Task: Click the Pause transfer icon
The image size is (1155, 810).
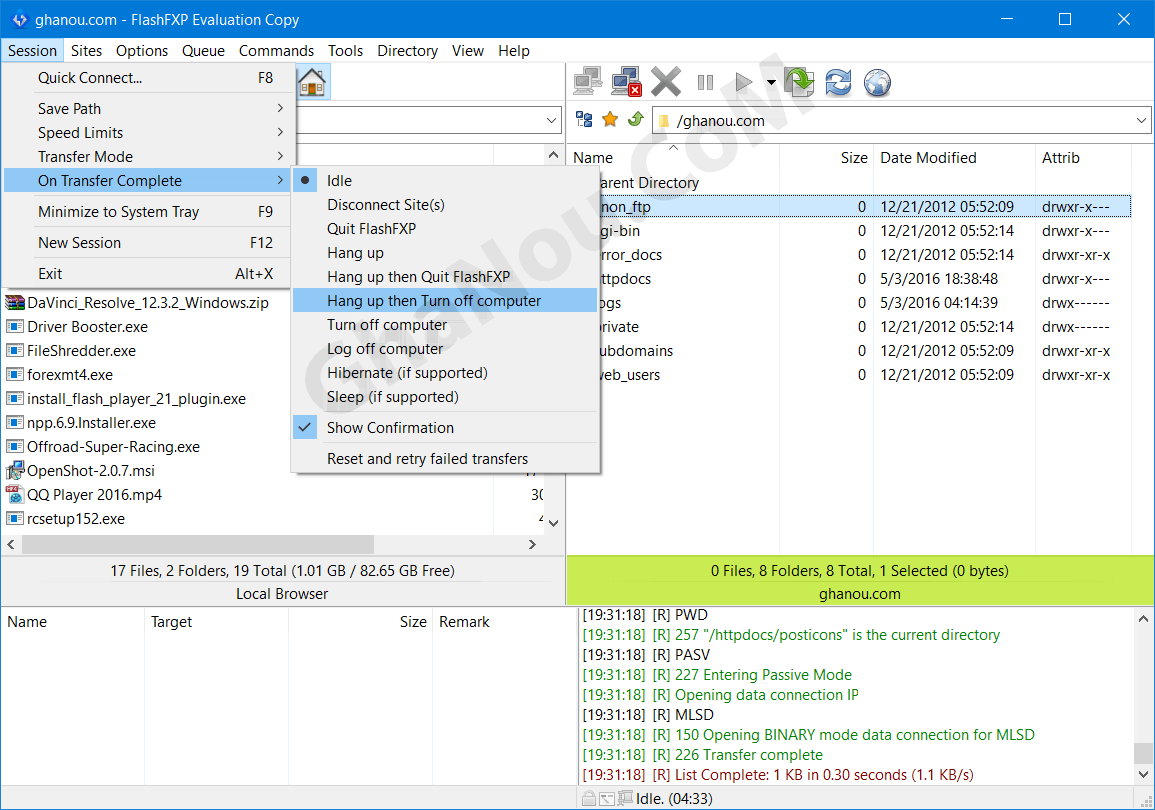Action: point(705,82)
